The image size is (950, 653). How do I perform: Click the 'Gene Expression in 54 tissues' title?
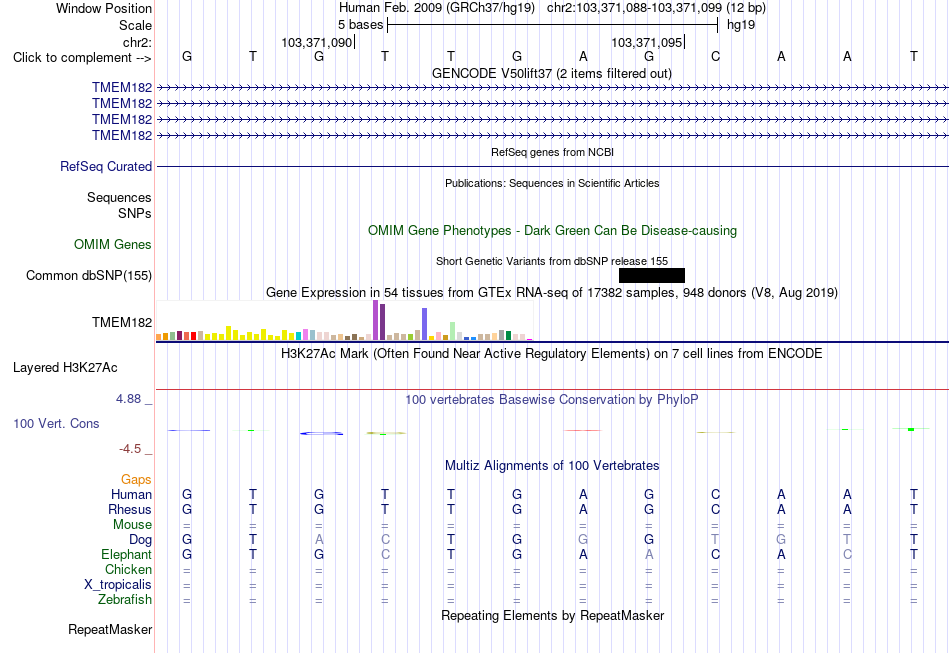click(x=552, y=293)
